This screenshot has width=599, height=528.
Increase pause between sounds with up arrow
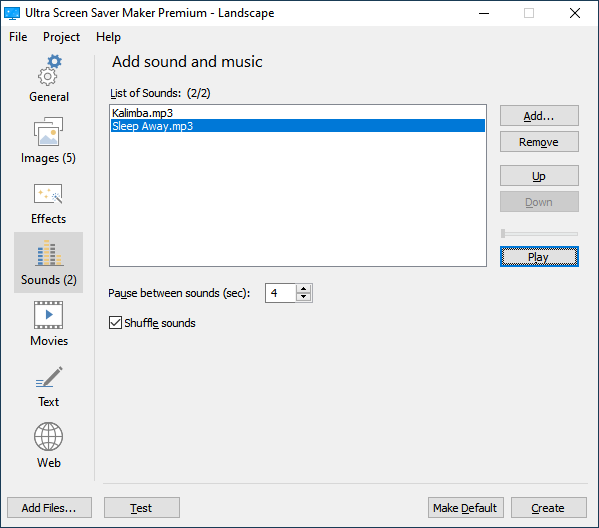tap(304, 288)
